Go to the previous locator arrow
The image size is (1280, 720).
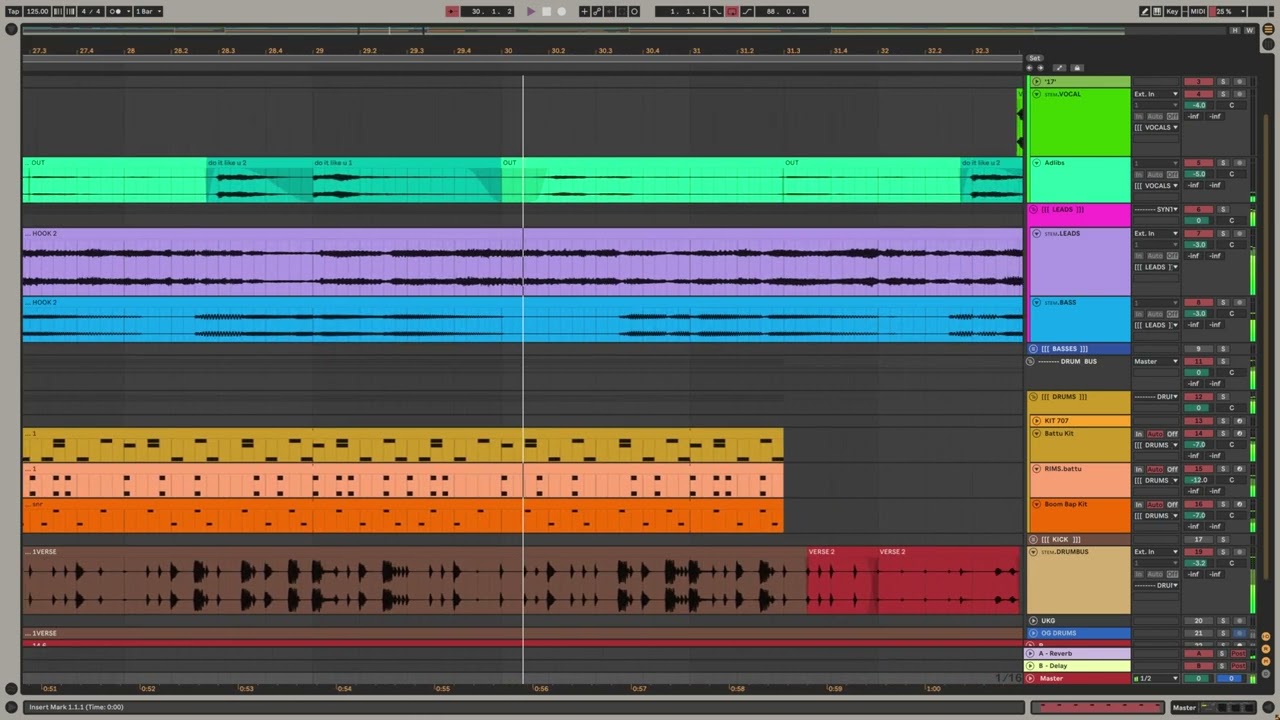(x=1029, y=68)
